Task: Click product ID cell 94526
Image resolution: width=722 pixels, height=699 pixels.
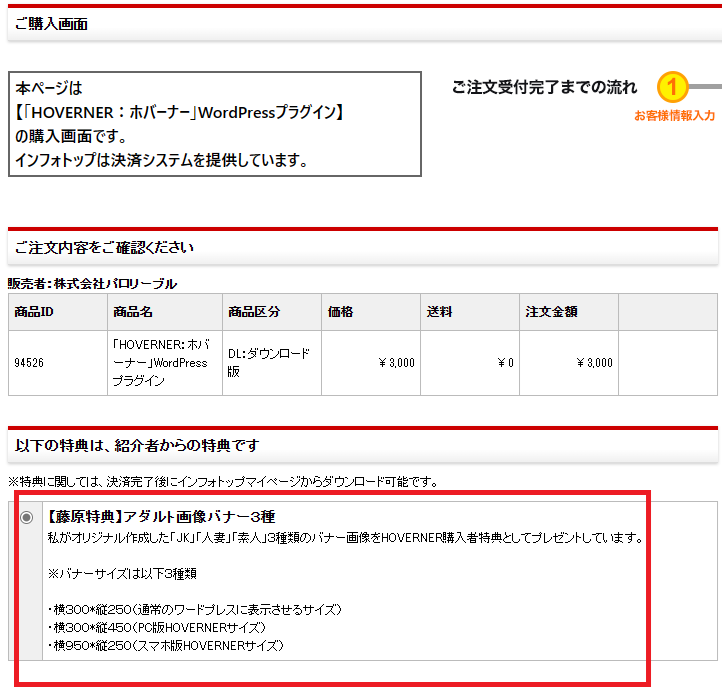Action: (x=58, y=363)
